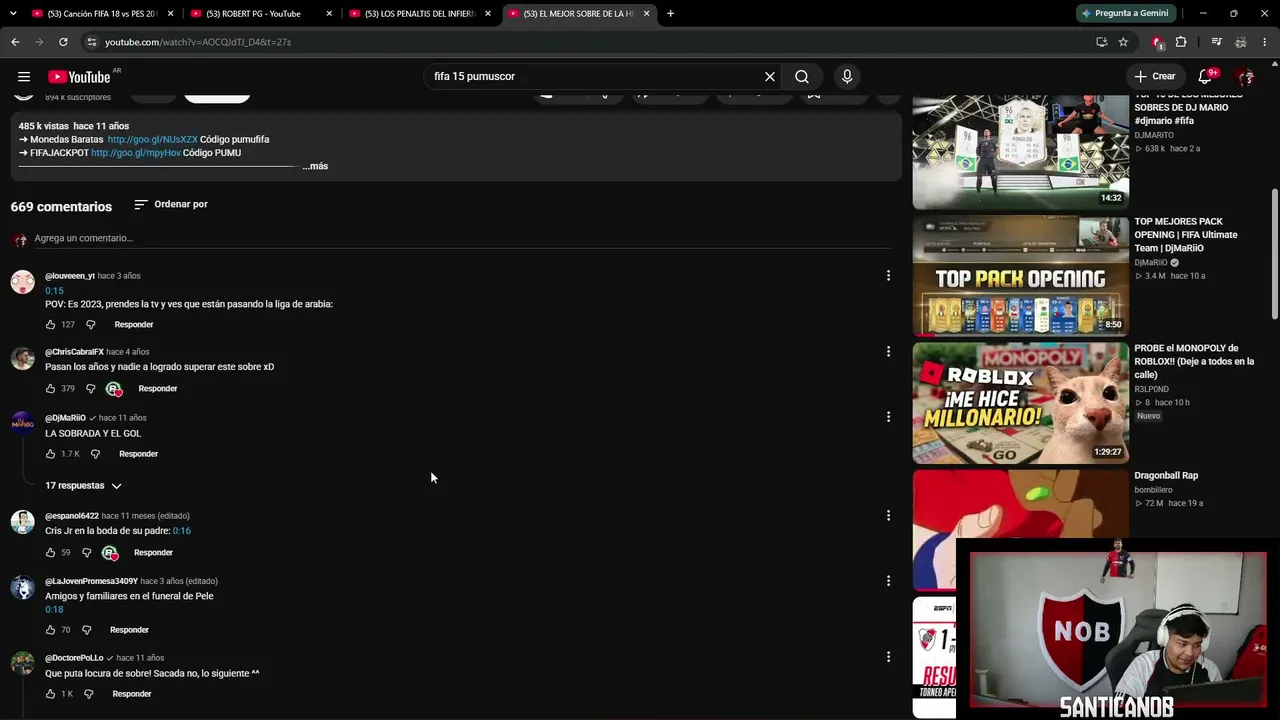Open the Chrome extensions puzzle icon
Viewport: 1280px width, 720px height.
click(1181, 42)
